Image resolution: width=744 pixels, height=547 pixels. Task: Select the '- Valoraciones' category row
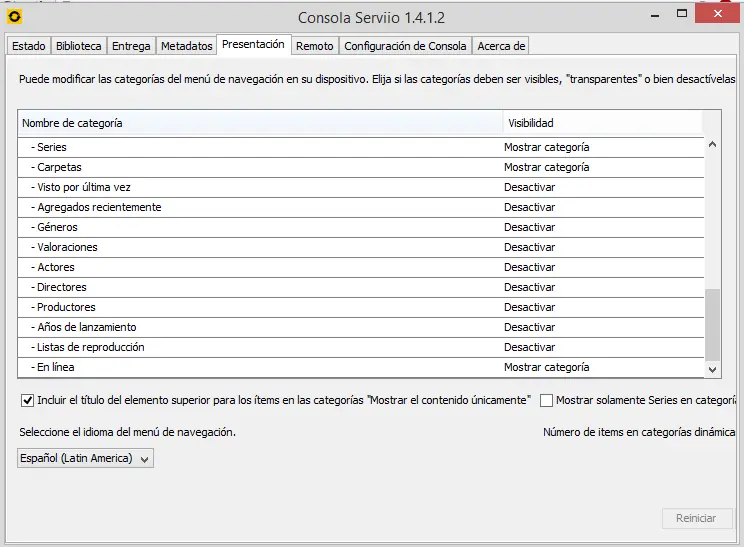[361, 247]
